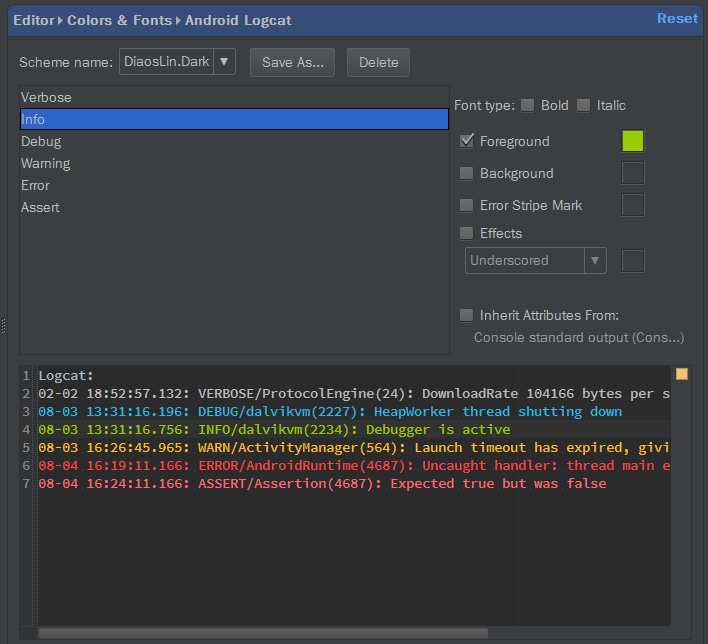
Task: Click the Logcat: header line in the preview
Action: (66, 376)
